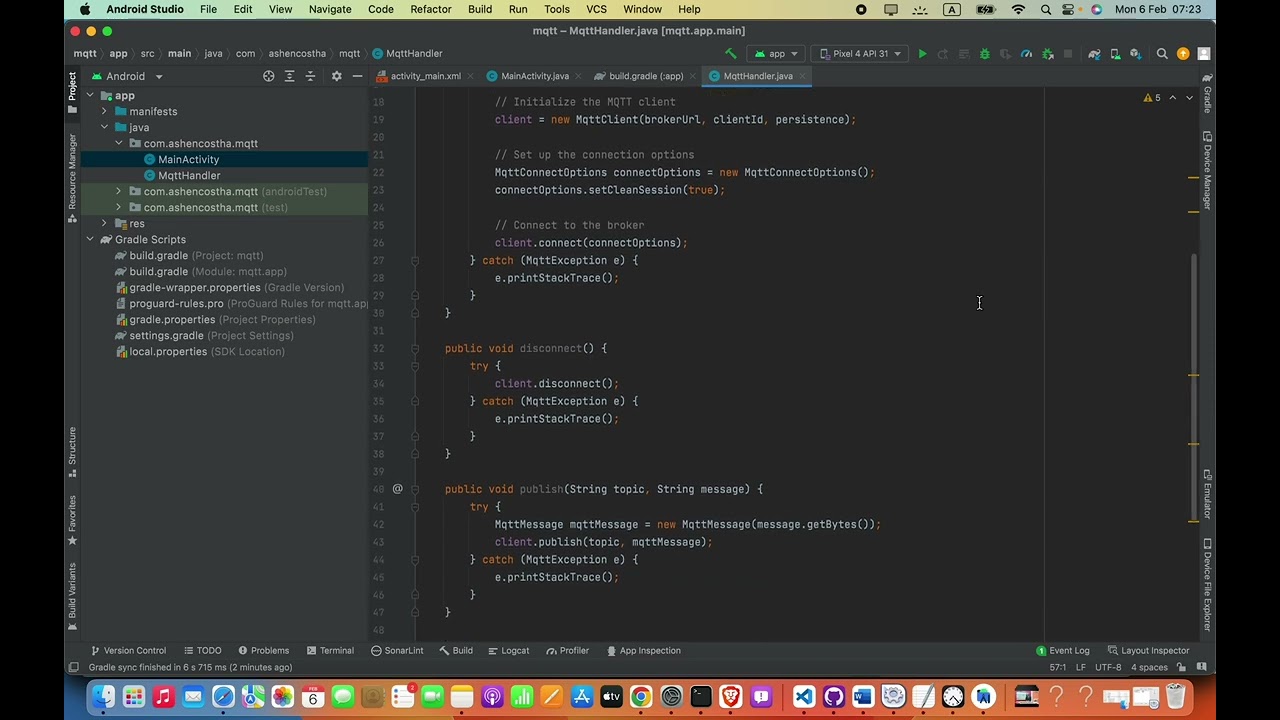This screenshot has height=720, width=1280.
Task: Toggle the Emulator side panel
Action: 1207,494
